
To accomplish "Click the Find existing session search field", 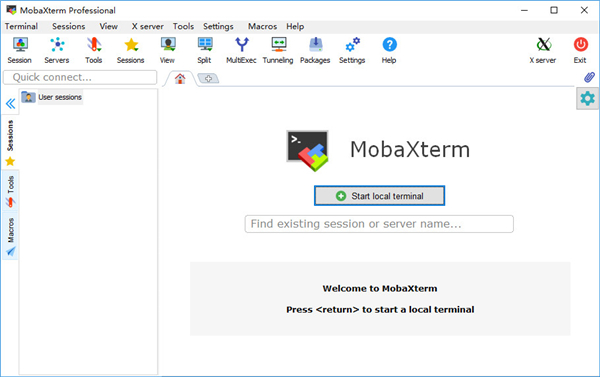I will pos(379,224).
